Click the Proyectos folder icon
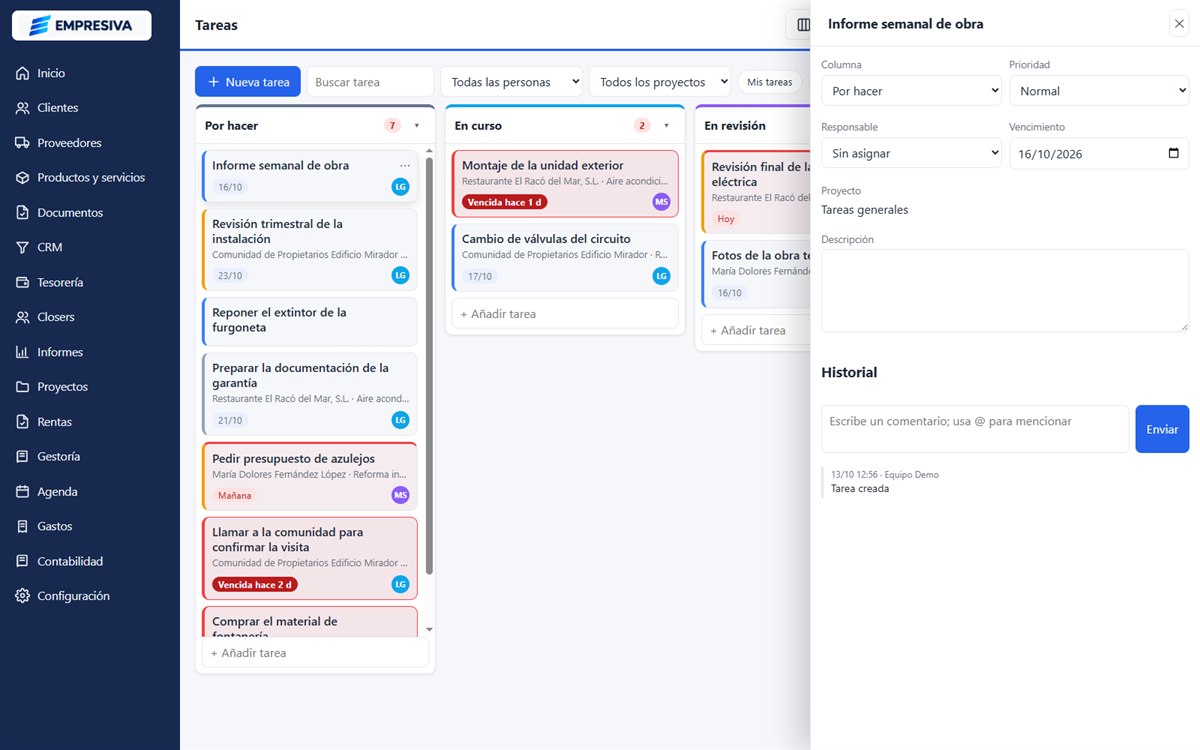The height and width of the screenshot is (750, 1200). [x=22, y=387]
